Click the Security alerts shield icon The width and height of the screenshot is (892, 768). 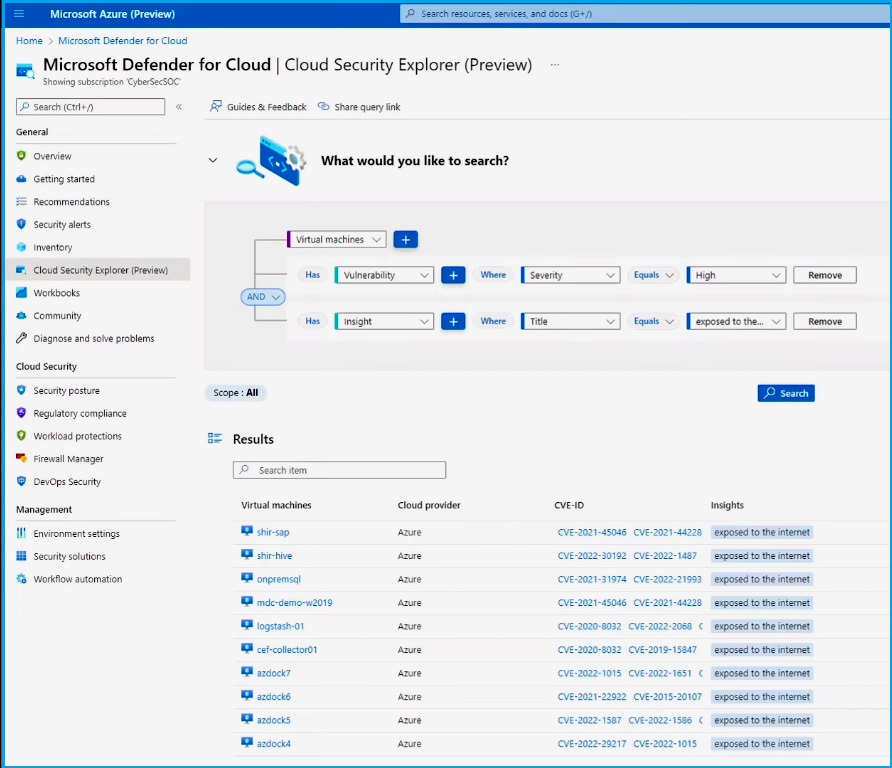(22, 224)
